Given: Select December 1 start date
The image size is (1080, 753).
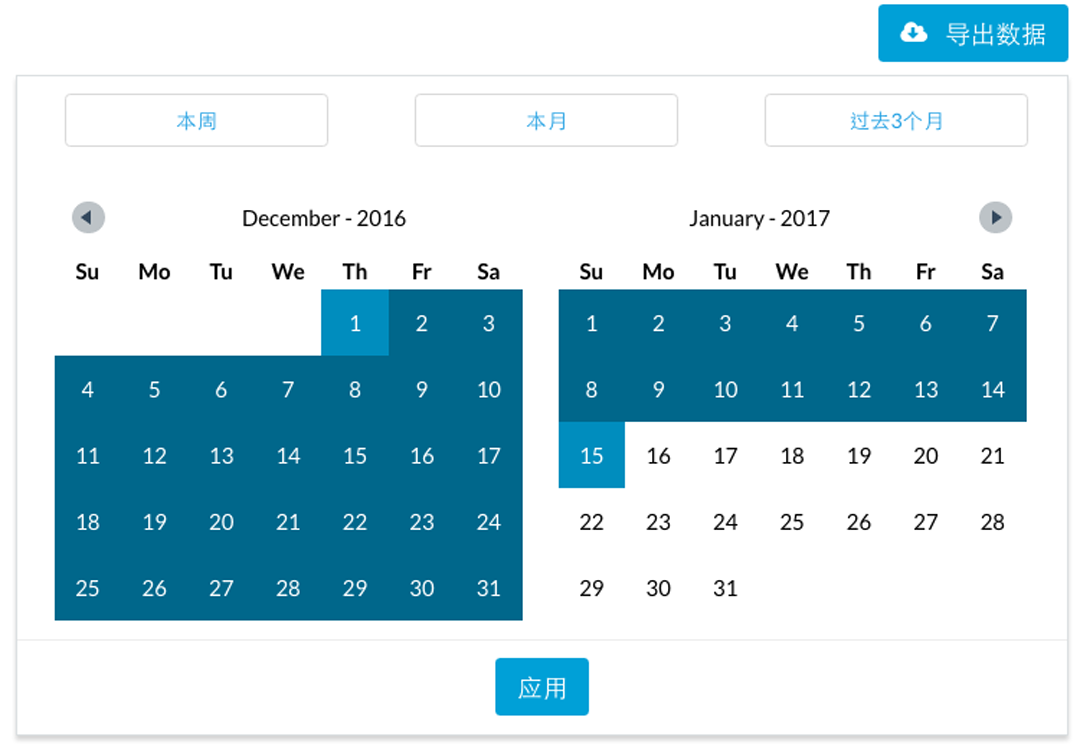Looking at the screenshot, I should coord(355,323).
